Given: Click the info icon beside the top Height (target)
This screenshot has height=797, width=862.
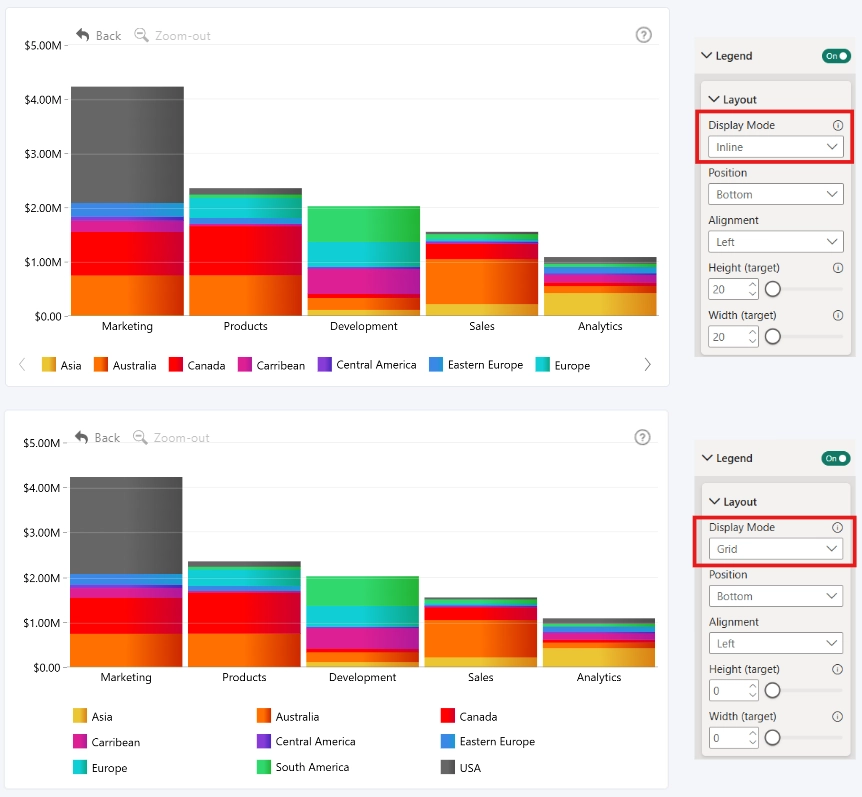Looking at the screenshot, I should pos(838,268).
